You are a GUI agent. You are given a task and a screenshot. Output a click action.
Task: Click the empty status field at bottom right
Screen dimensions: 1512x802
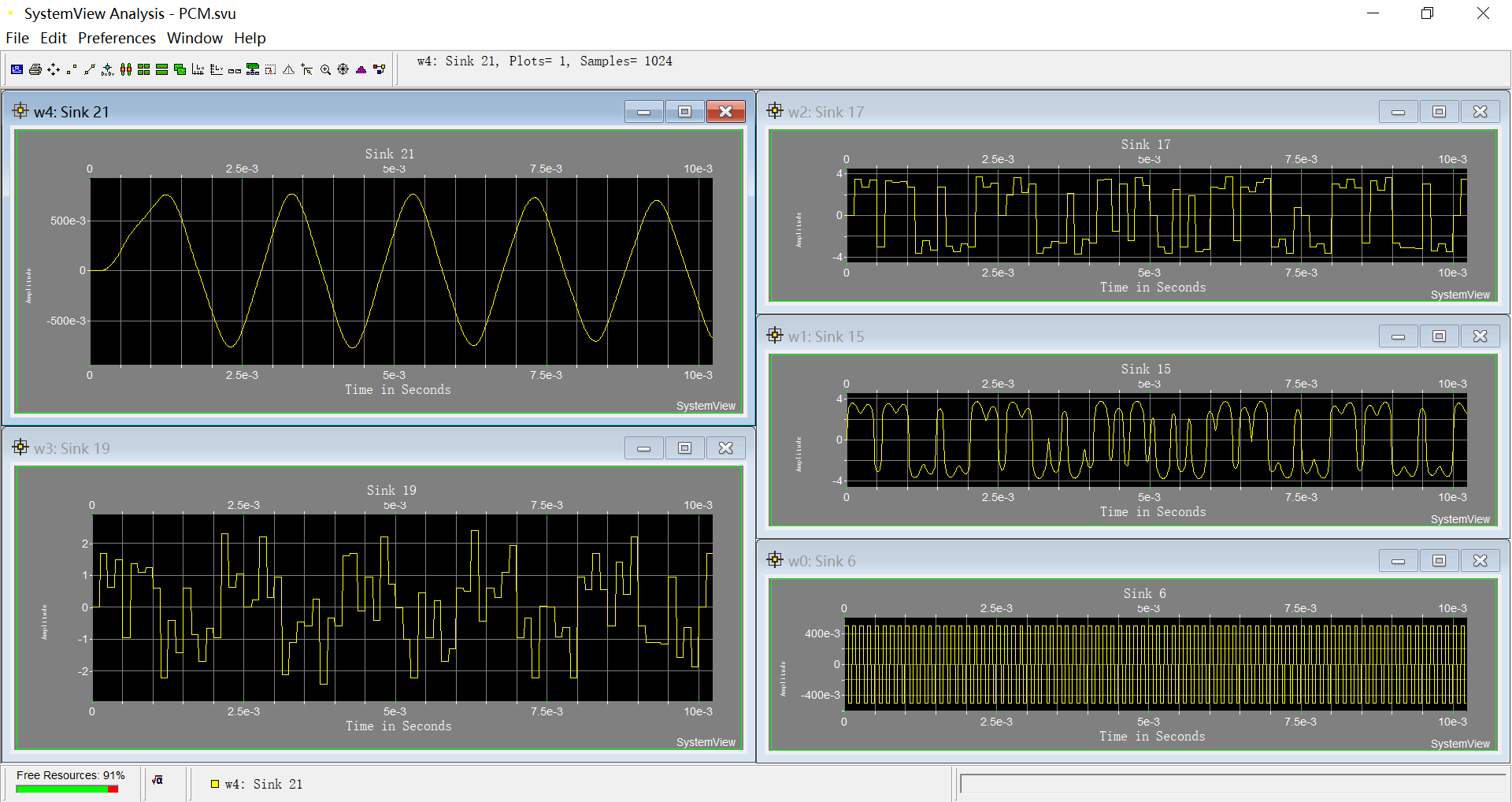point(1232,784)
